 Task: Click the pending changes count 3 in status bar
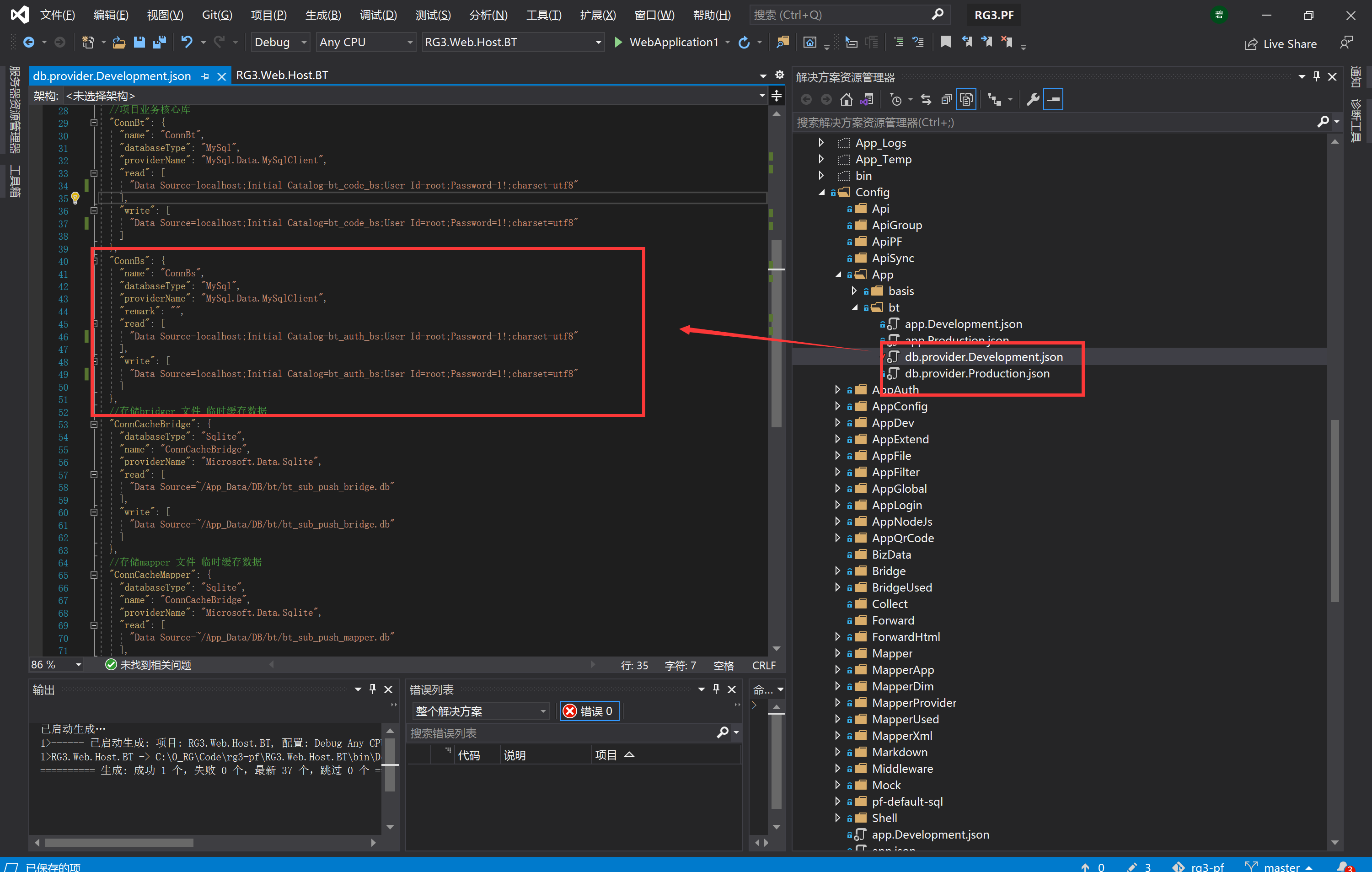(1141, 867)
